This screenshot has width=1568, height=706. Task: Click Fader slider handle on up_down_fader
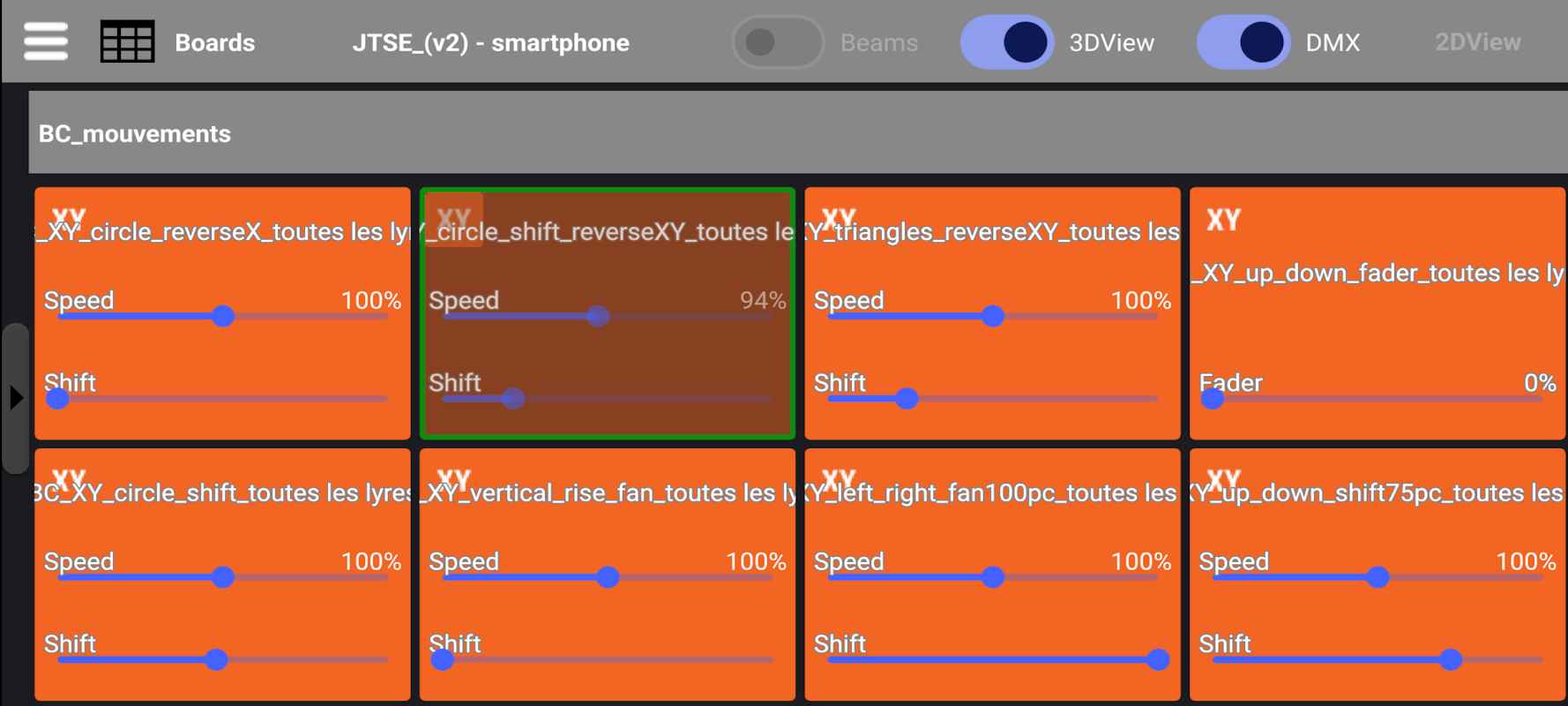pyautogui.click(x=1213, y=399)
